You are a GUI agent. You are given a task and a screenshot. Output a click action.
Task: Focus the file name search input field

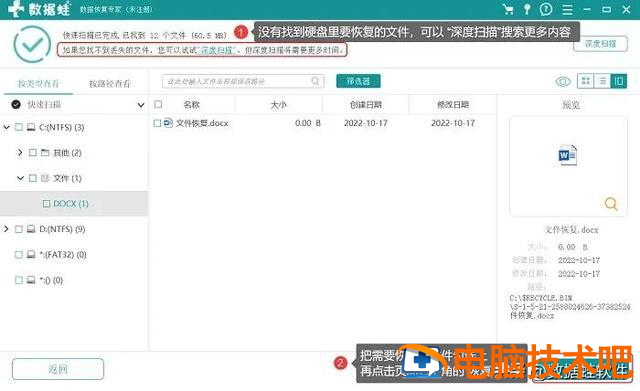coord(243,81)
